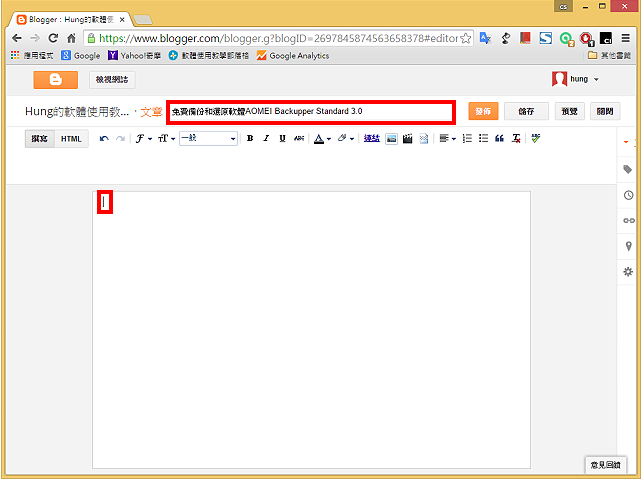The height and width of the screenshot is (481, 644).
Task: Open the location pin icon in sidebar
Action: 628,246
